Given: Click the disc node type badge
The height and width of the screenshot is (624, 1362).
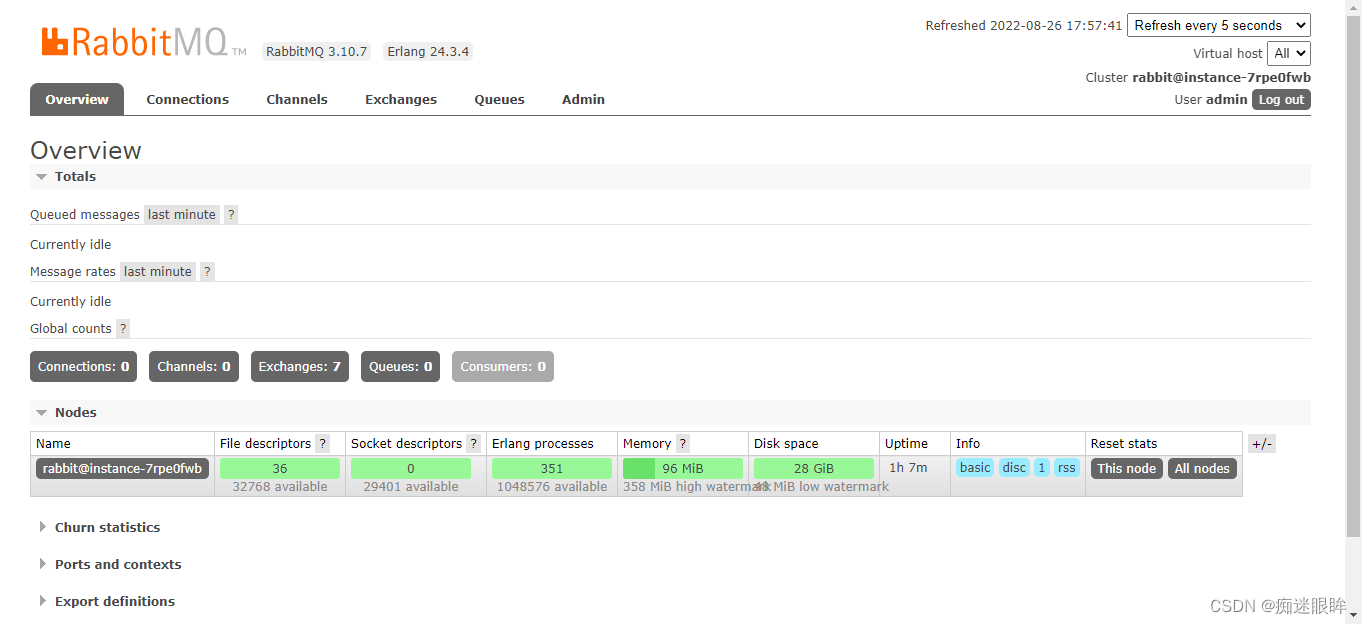Looking at the screenshot, I should tap(1014, 467).
